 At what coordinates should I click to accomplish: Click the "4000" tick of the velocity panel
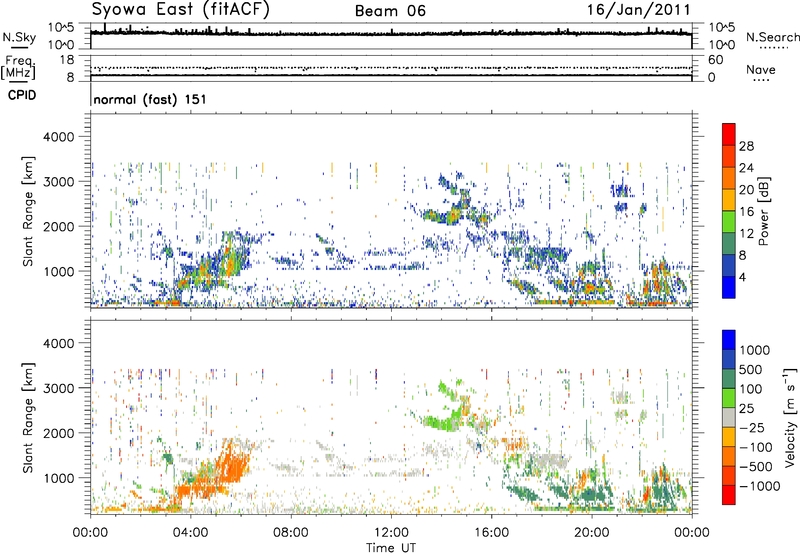tap(59, 343)
